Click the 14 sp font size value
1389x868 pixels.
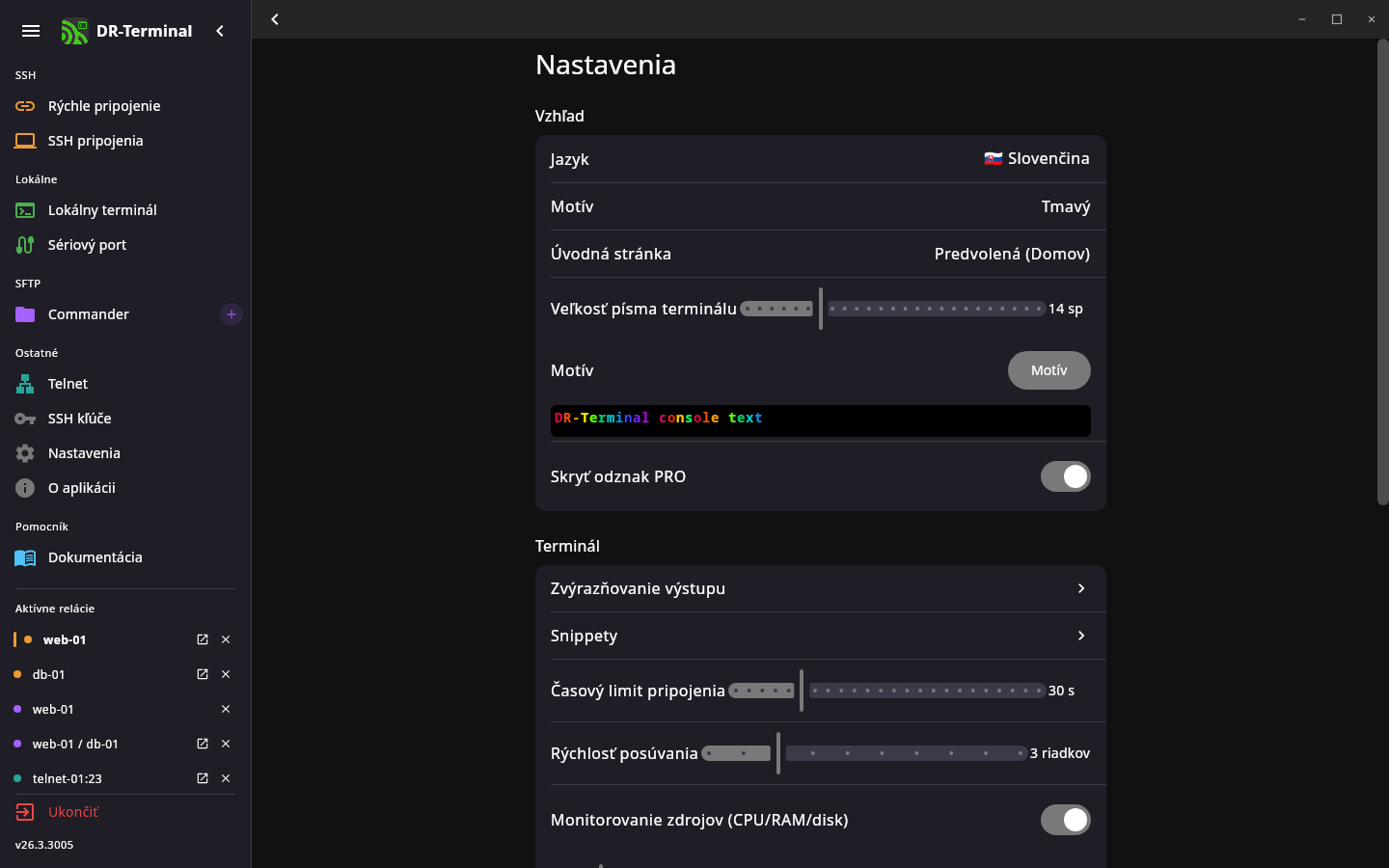pos(1066,309)
